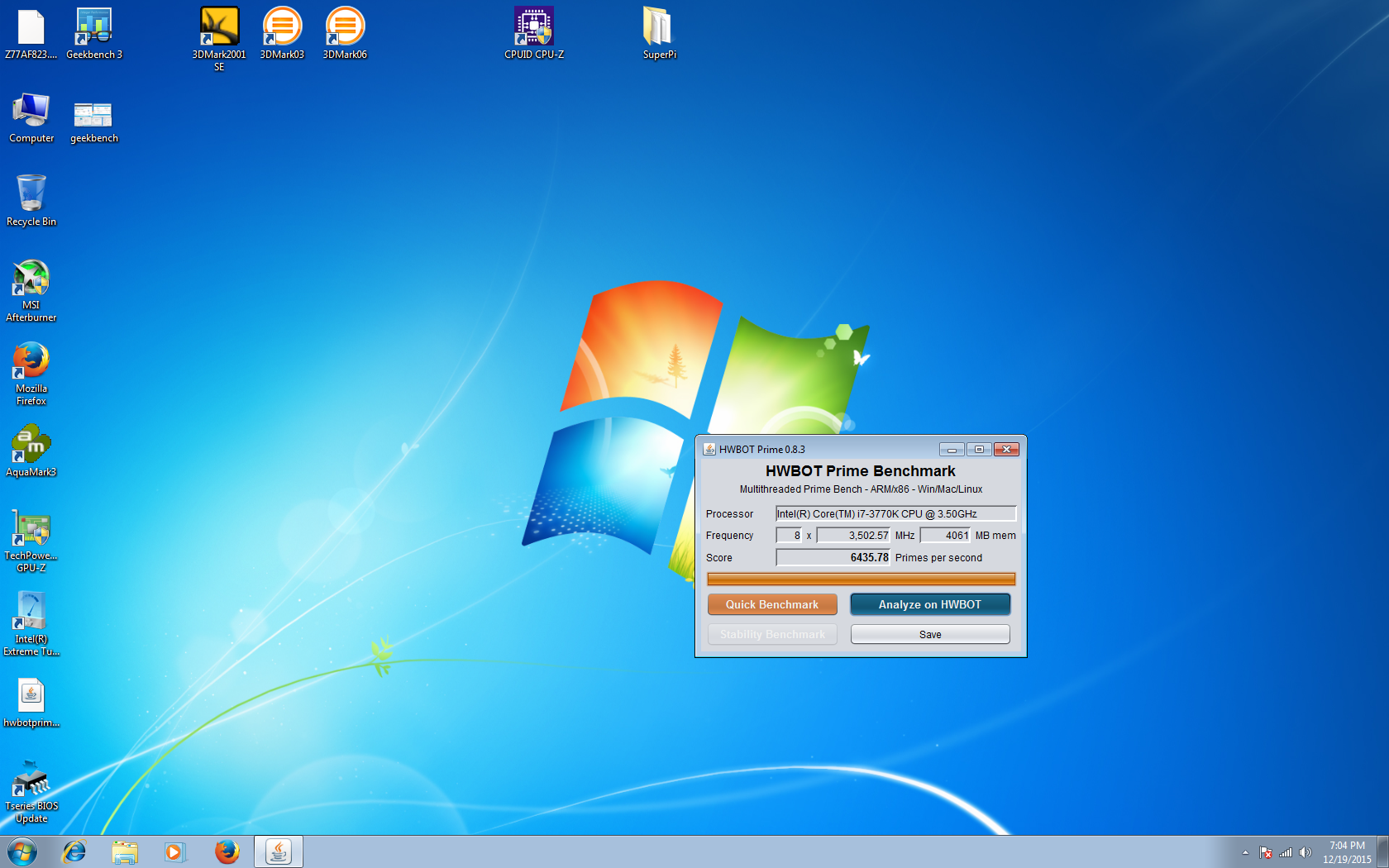Click the Save button in HWBOT Prime
Image resolution: width=1389 pixels, height=868 pixels.
(x=930, y=634)
